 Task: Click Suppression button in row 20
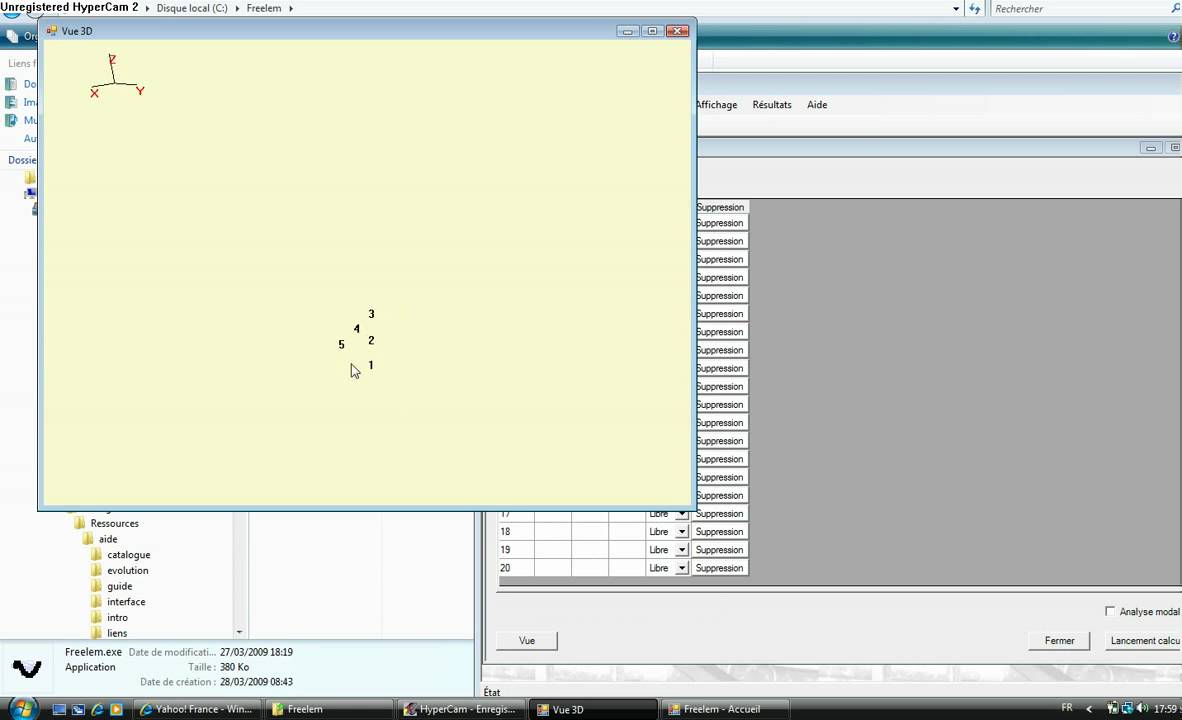(720, 568)
